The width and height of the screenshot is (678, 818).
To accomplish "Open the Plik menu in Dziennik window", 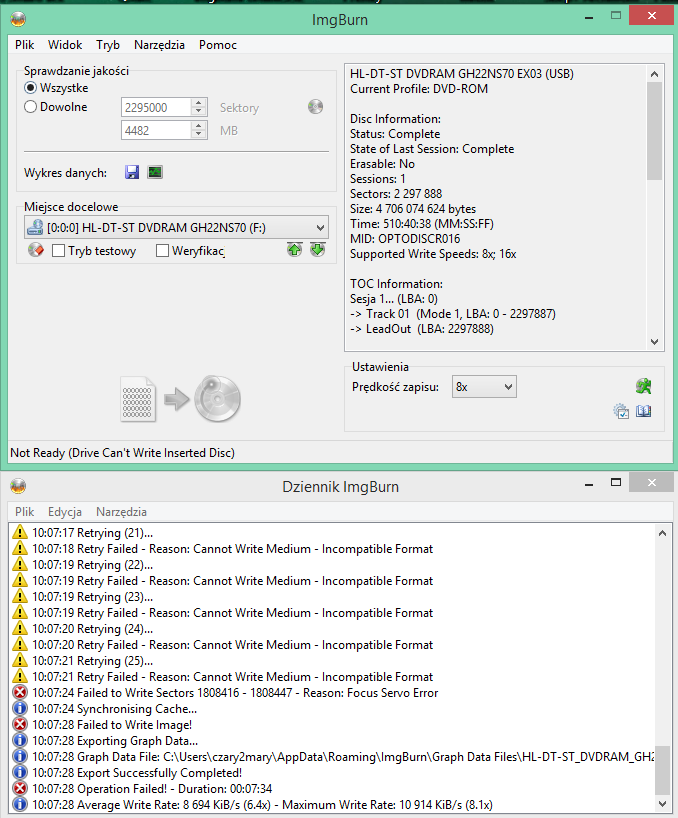I will [25, 512].
